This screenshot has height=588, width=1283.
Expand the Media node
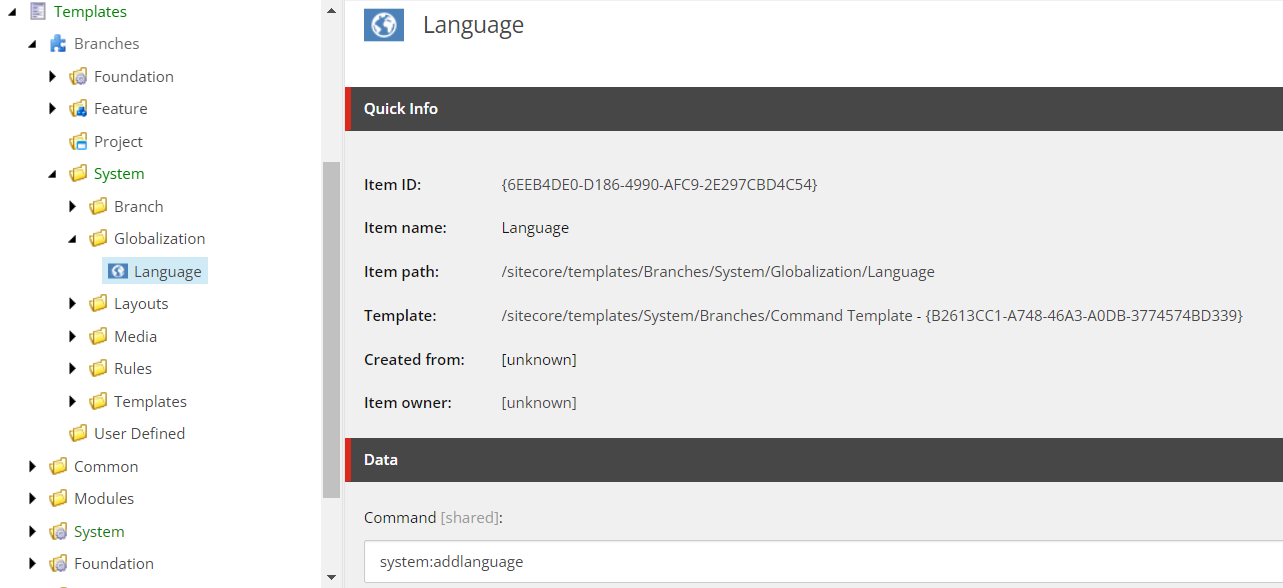72,337
